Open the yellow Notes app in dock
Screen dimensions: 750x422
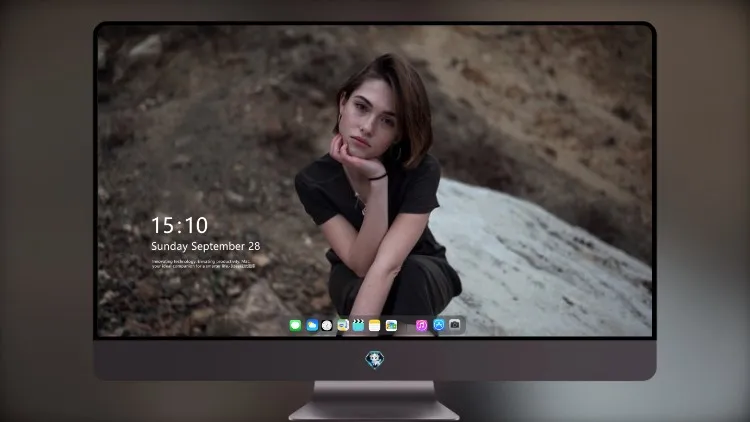(375, 325)
